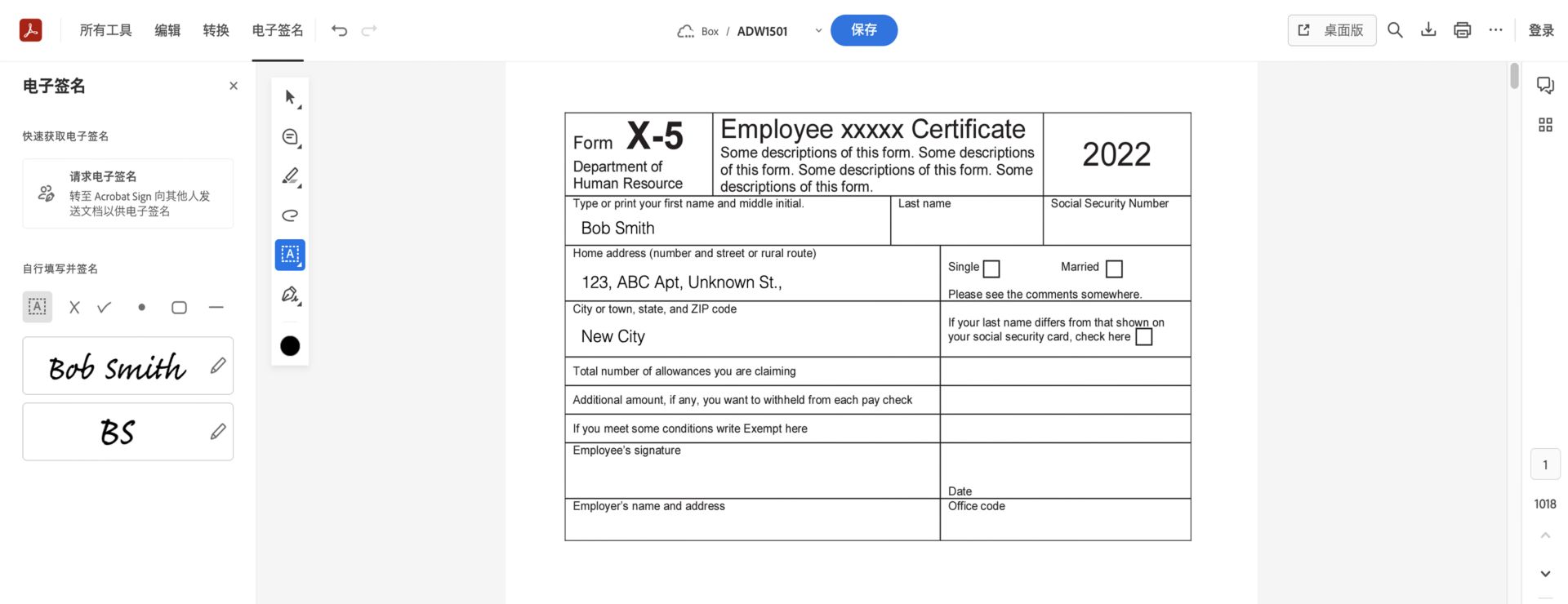This screenshot has width=1568, height=604.
Task: Open the 所有工具 menu
Action: pyautogui.click(x=105, y=30)
